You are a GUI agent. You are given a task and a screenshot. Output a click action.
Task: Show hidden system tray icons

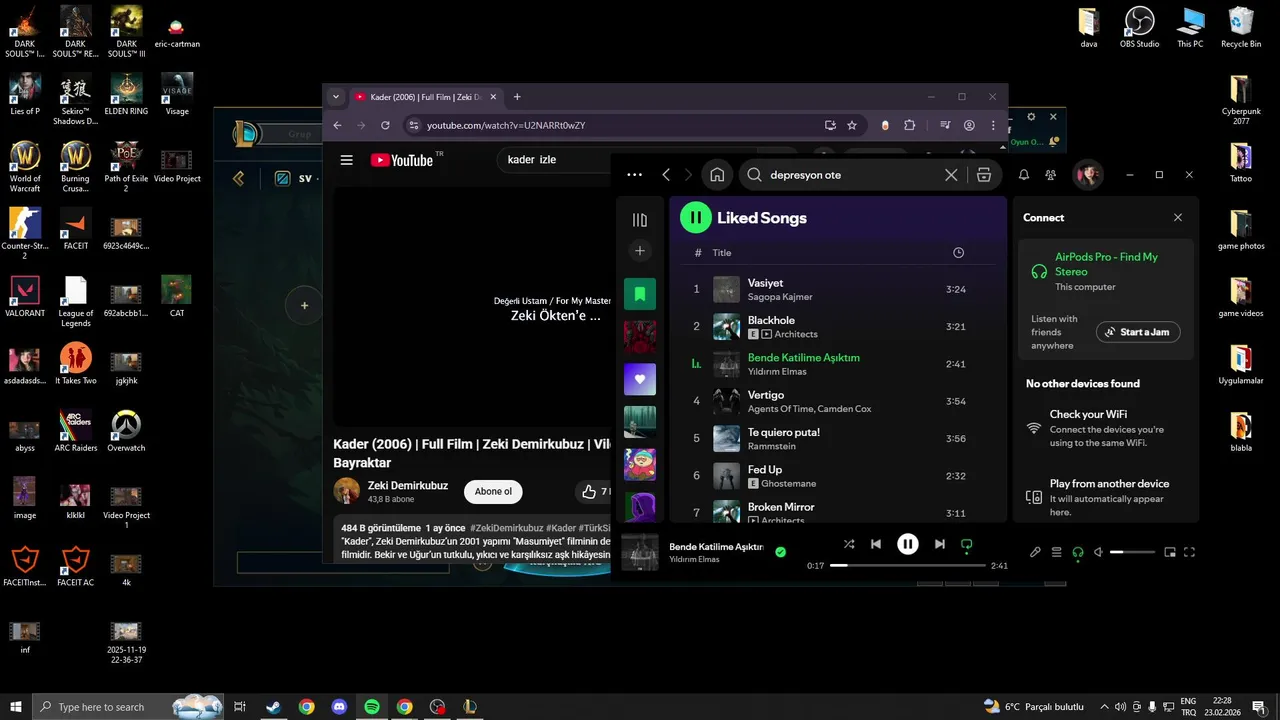(1106, 707)
